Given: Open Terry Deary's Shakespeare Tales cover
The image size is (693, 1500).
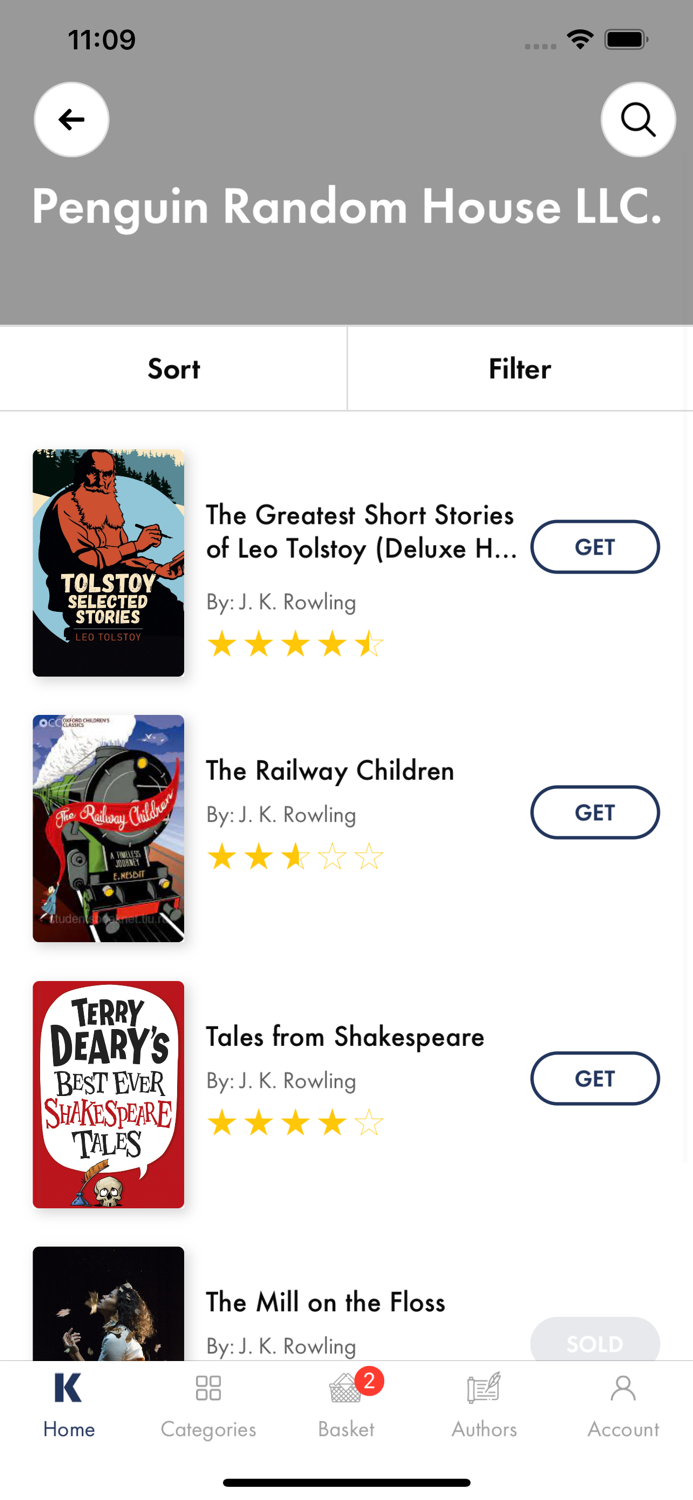Looking at the screenshot, I should coord(108,1095).
